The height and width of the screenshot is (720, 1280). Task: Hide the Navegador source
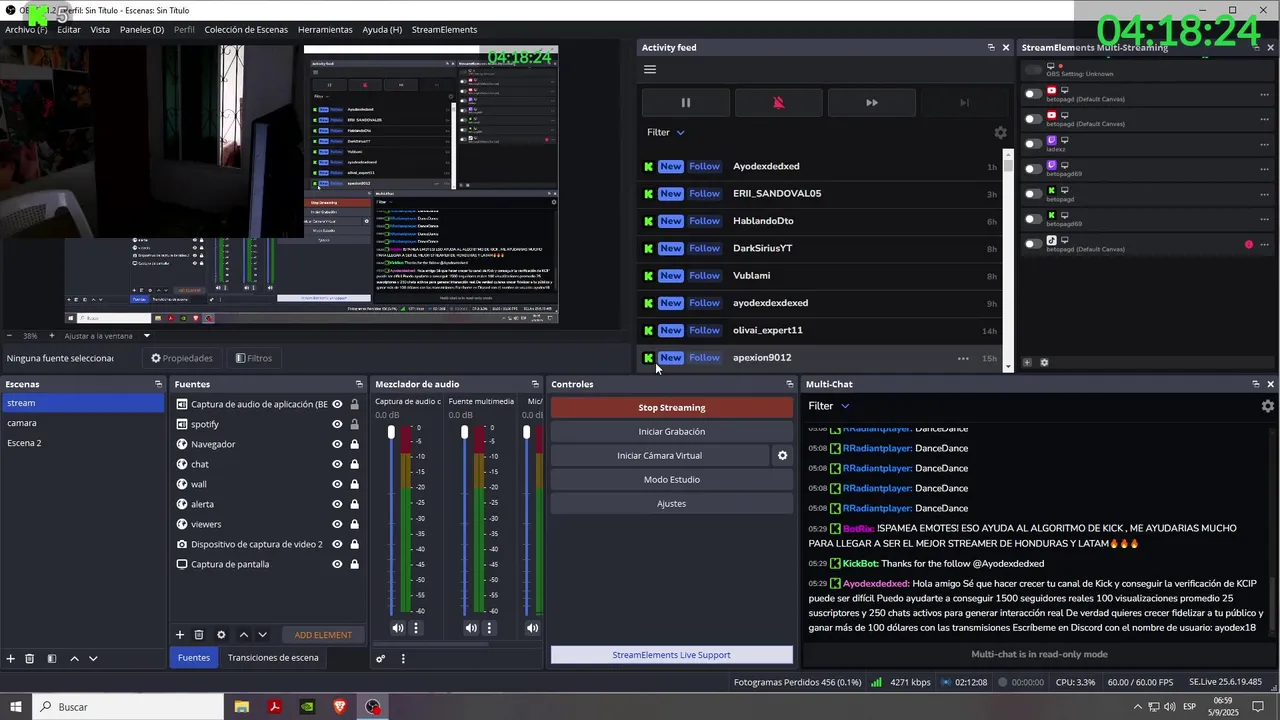pyautogui.click(x=337, y=444)
